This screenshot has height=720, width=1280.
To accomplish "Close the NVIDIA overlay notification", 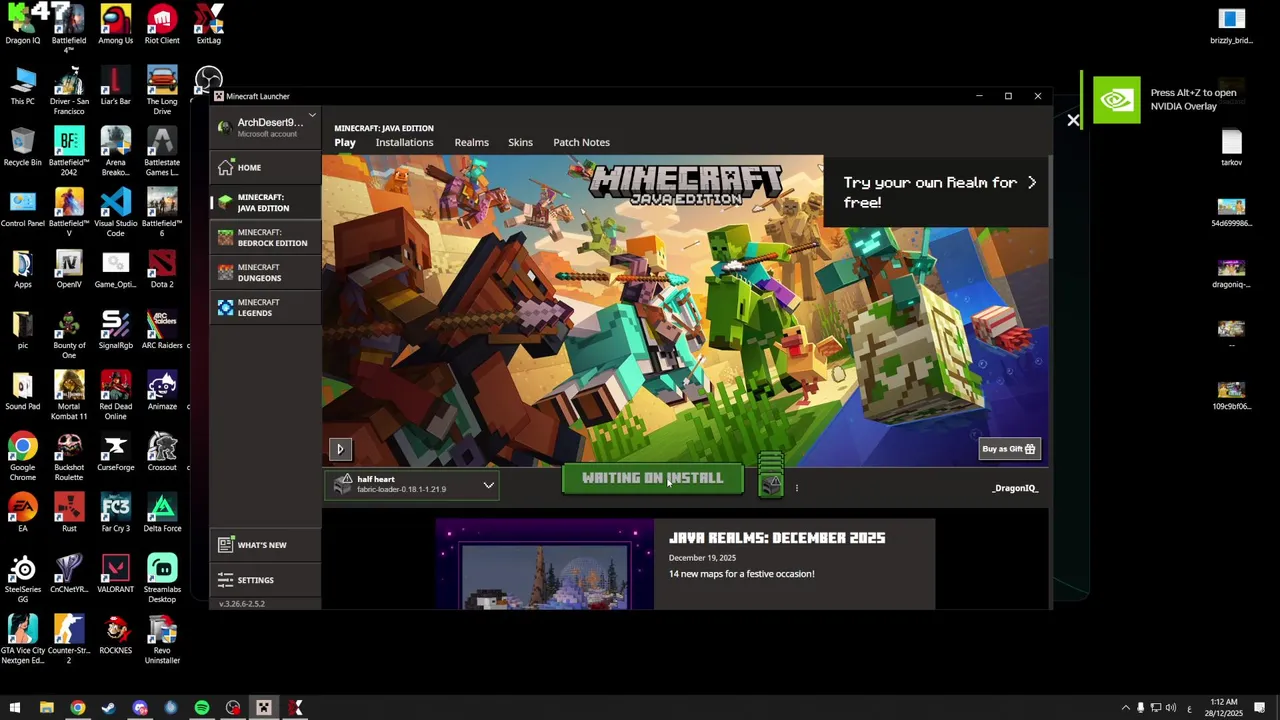I will 1073,120.
